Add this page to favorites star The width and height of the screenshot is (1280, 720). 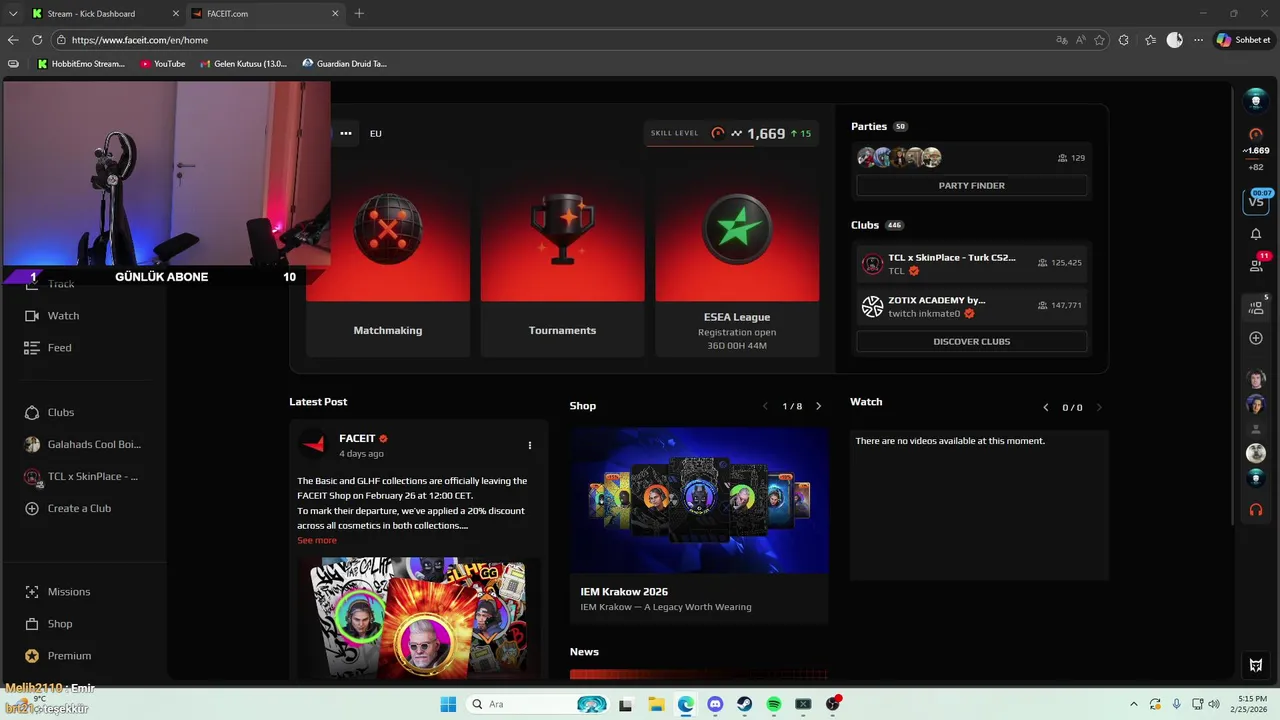(1100, 40)
